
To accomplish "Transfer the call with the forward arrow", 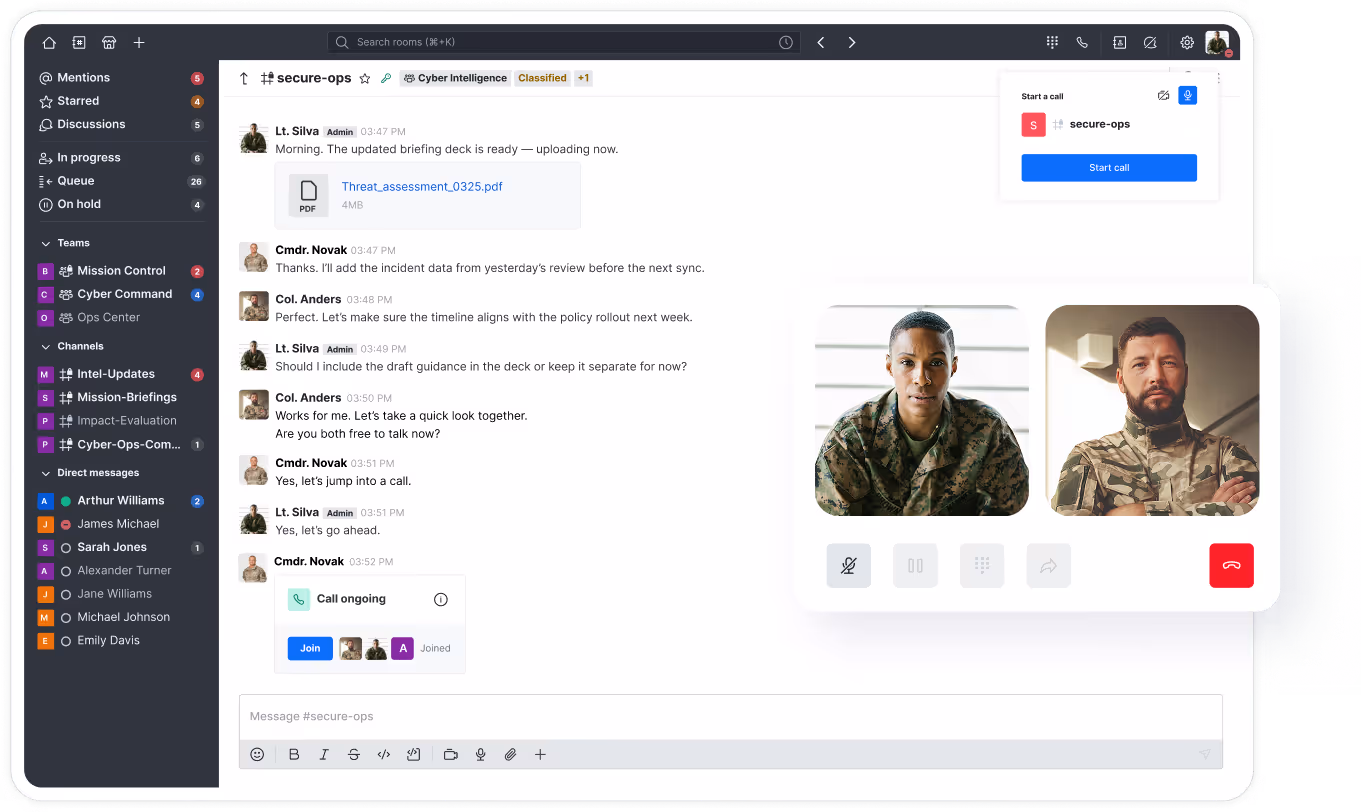I will (1049, 566).
